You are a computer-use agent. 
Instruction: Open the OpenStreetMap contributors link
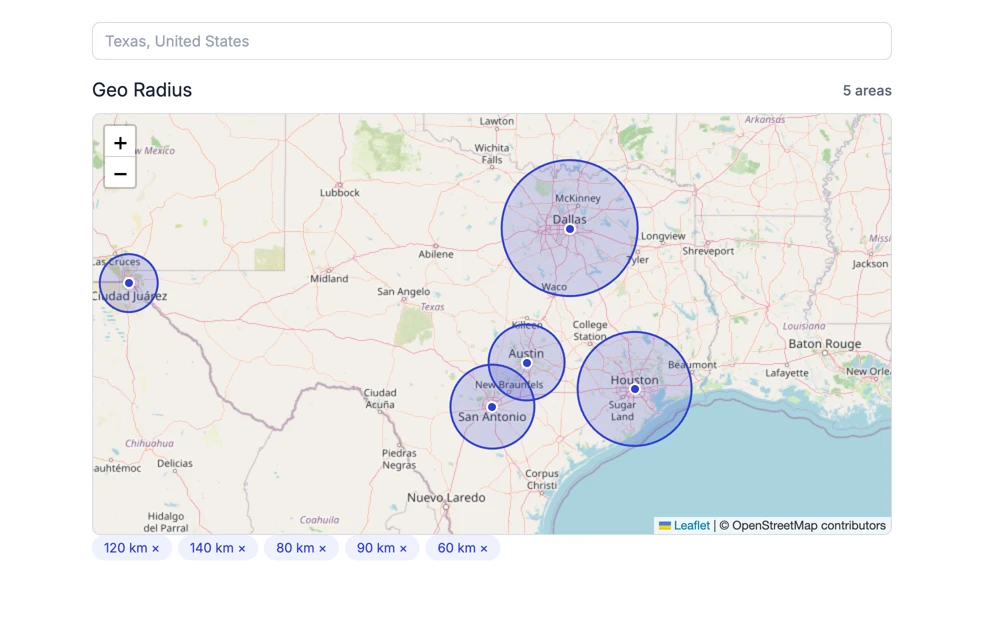coord(809,525)
